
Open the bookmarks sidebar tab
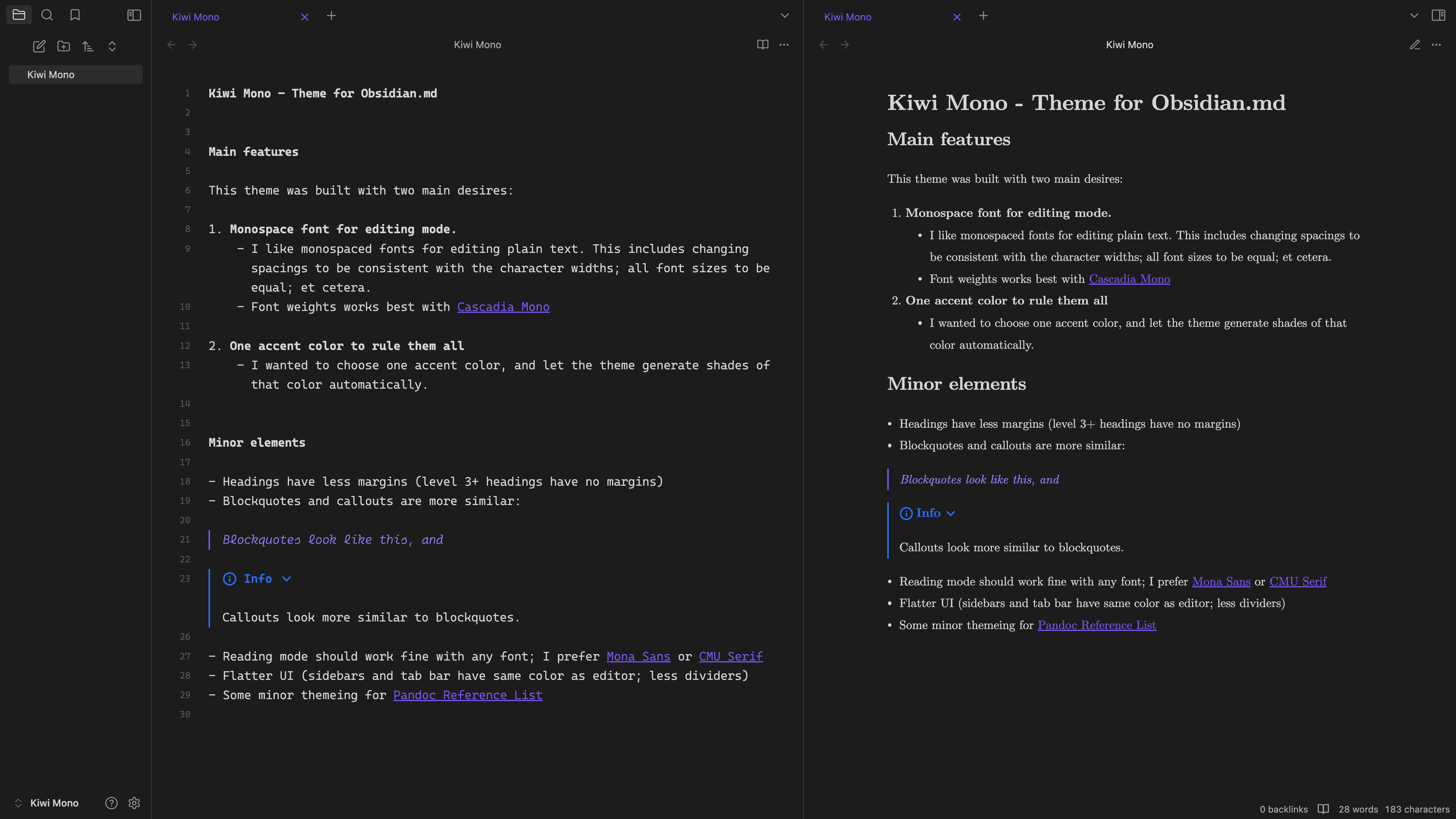coord(75,15)
